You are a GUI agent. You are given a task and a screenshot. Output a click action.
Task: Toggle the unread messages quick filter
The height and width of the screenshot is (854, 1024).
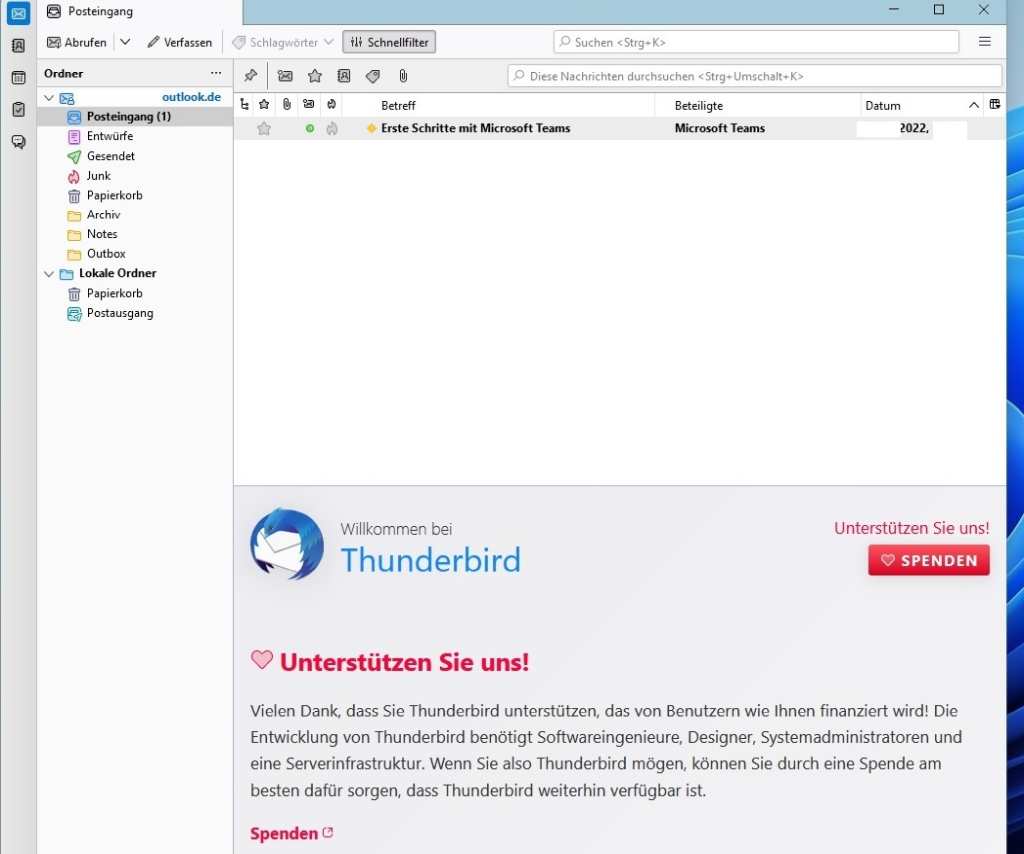pyautogui.click(x=285, y=76)
